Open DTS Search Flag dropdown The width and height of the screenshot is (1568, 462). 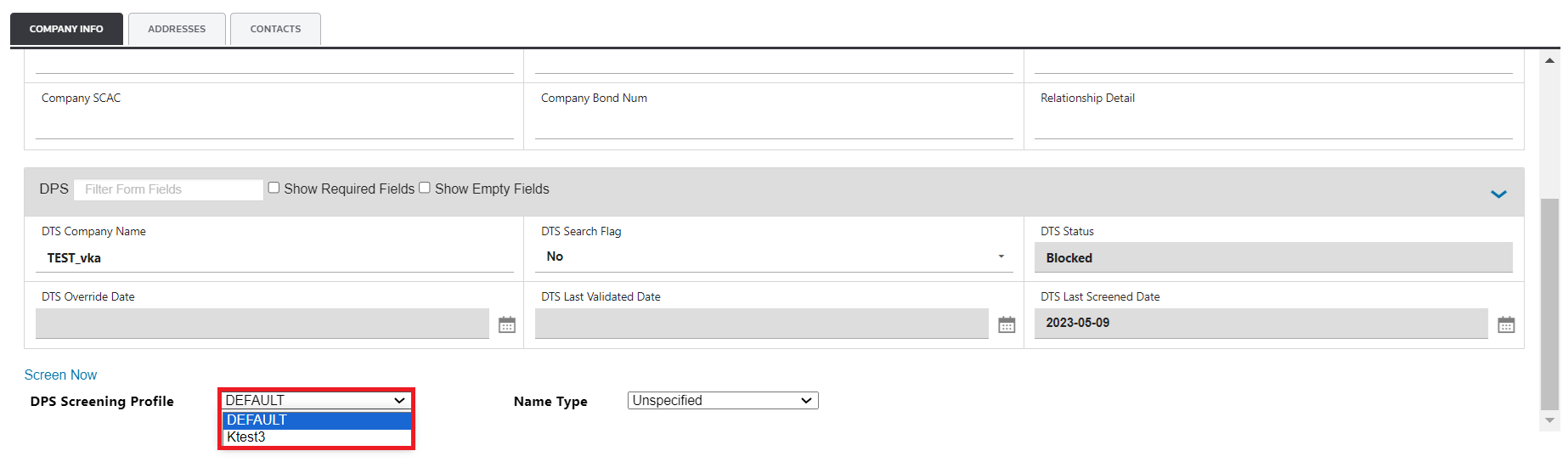click(x=773, y=256)
